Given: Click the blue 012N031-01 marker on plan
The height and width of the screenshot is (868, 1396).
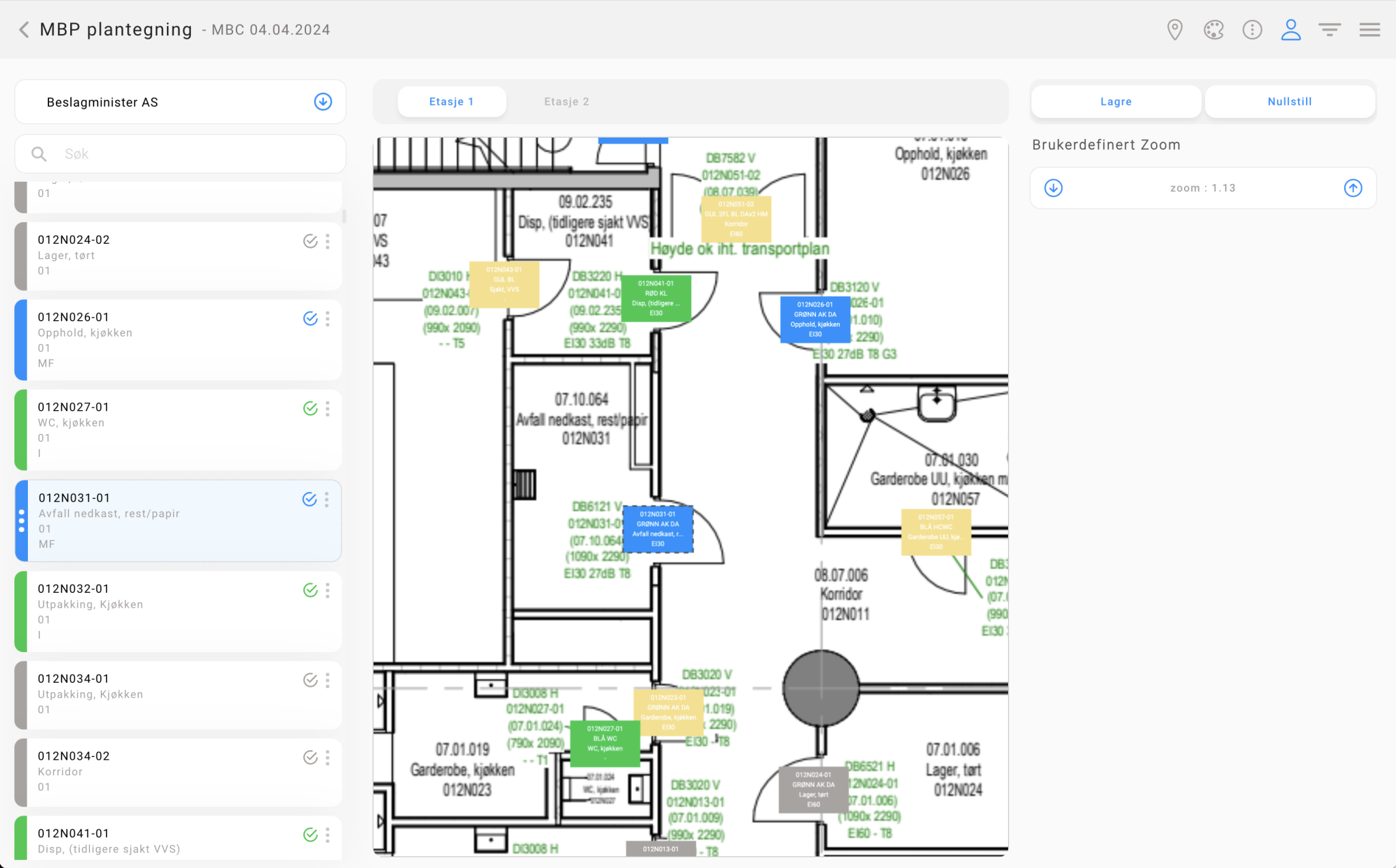Looking at the screenshot, I should point(658,529).
